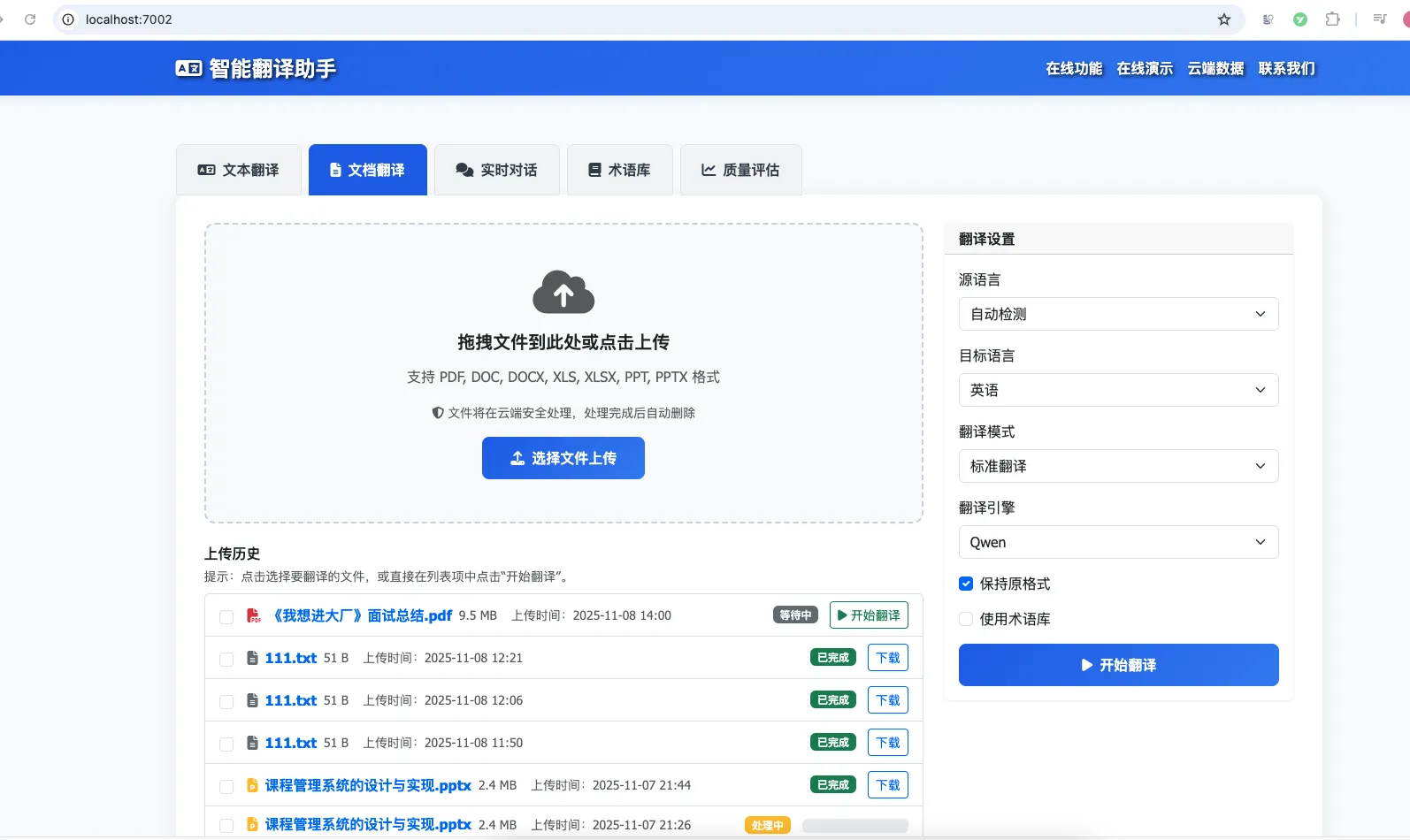Click the progress bar of the processing pptx
The height and width of the screenshot is (840, 1410).
pyautogui.click(x=854, y=825)
